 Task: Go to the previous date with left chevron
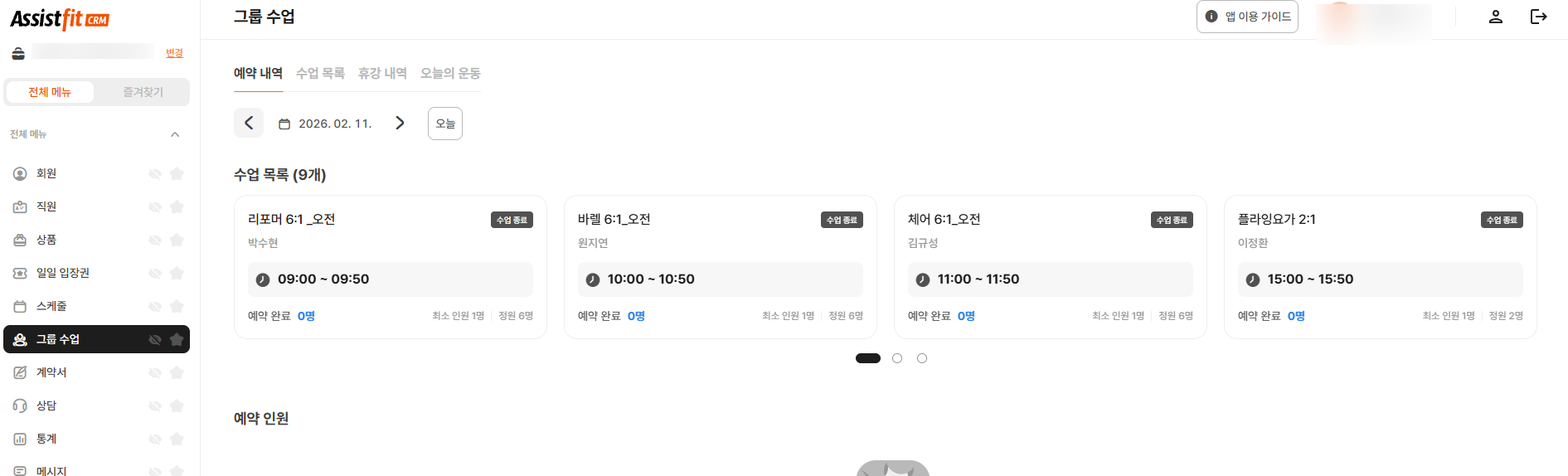pyautogui.click(x=249, y=123)
